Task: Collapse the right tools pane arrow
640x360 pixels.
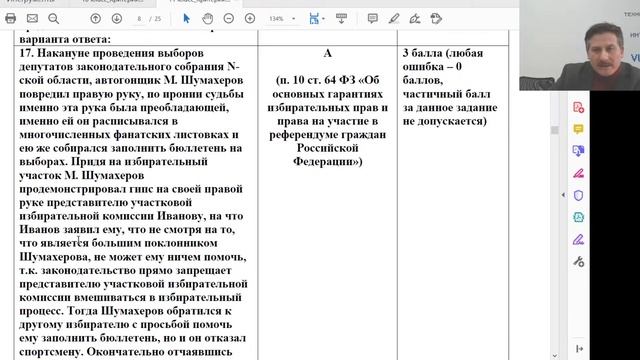Action: [x=563, y=195]
